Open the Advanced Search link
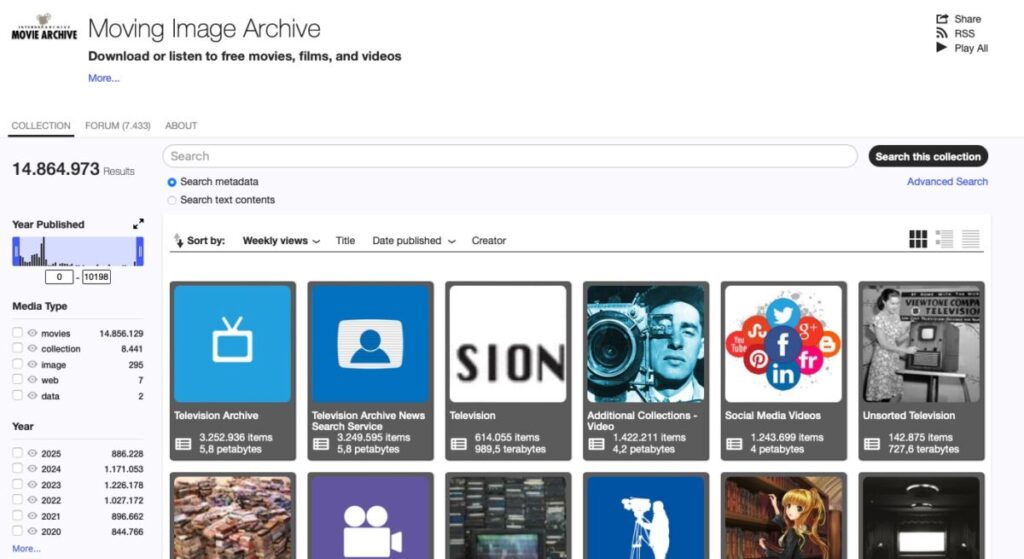The height and width of the screenshot is (559, 1024). click(947, 182)
